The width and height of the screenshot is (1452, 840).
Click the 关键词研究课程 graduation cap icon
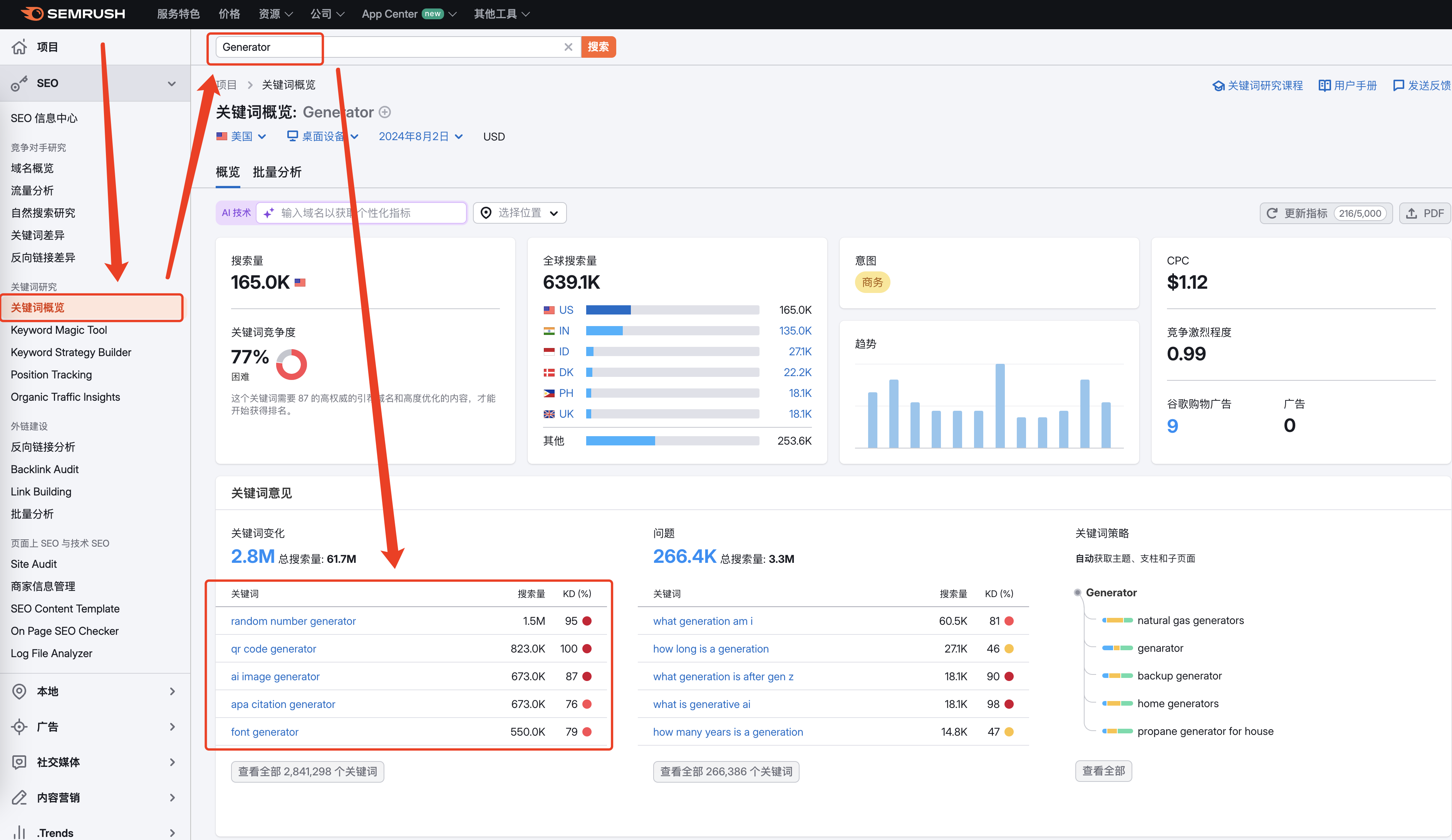[x=1218, y=86]
